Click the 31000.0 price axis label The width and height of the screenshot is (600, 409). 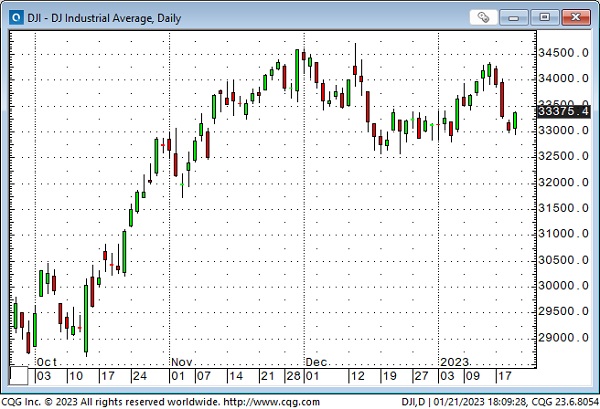tap(563, 234)
